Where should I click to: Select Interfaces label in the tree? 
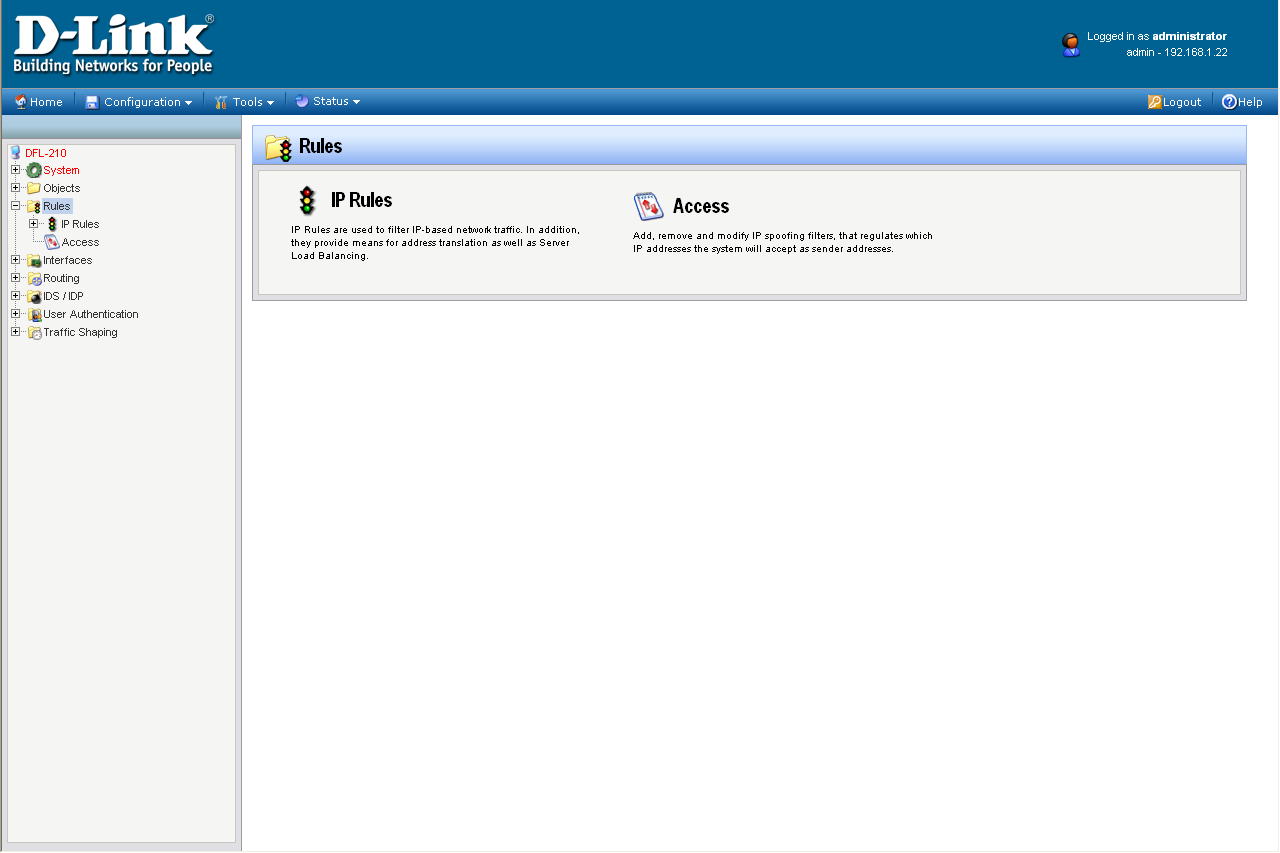68,260
